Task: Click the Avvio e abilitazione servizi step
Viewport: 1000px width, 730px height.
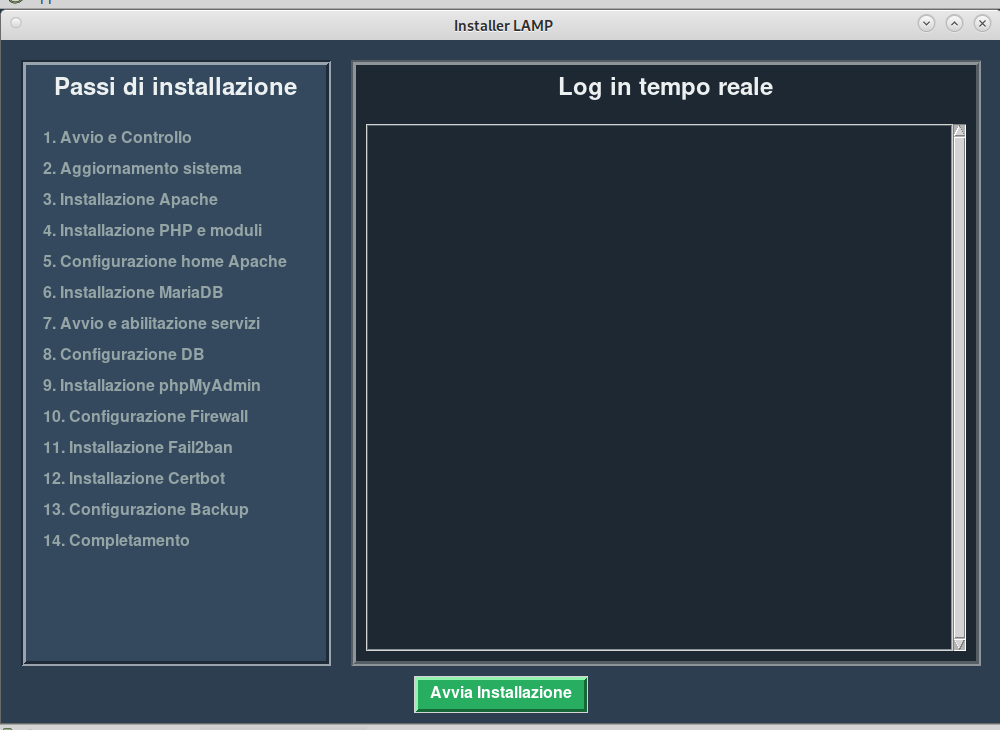Action: 151,324
